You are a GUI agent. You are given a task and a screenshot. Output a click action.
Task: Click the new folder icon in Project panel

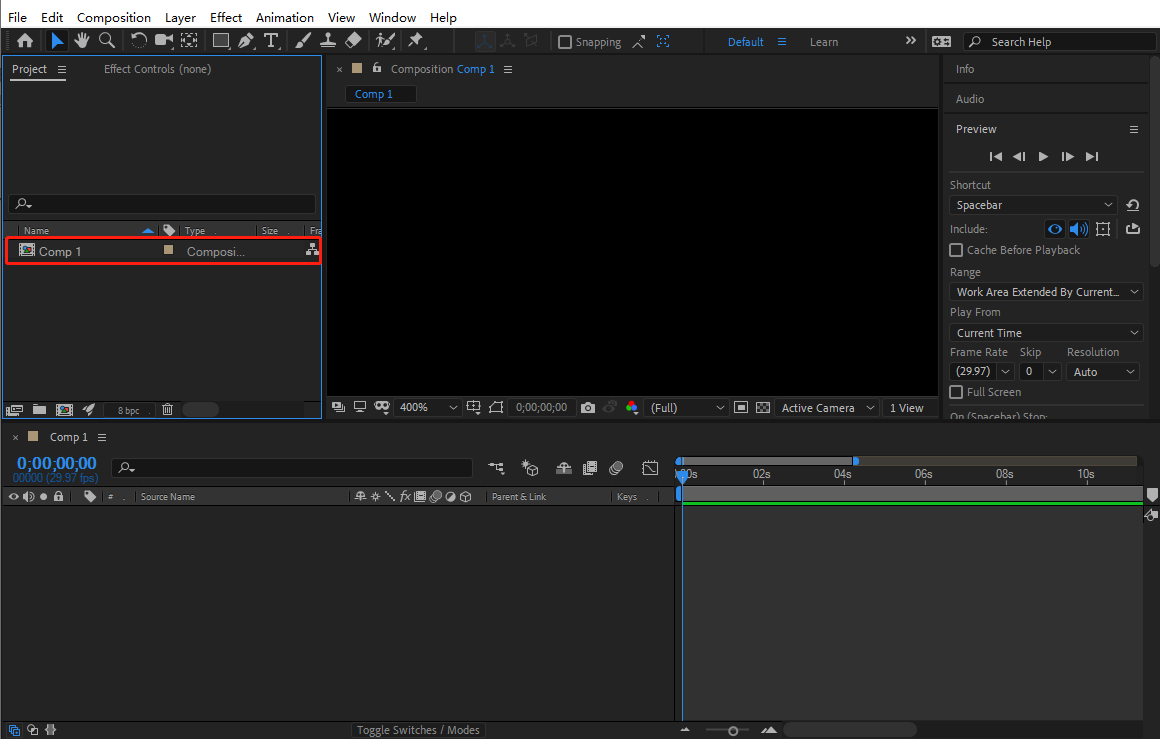(x=39, y=409)
